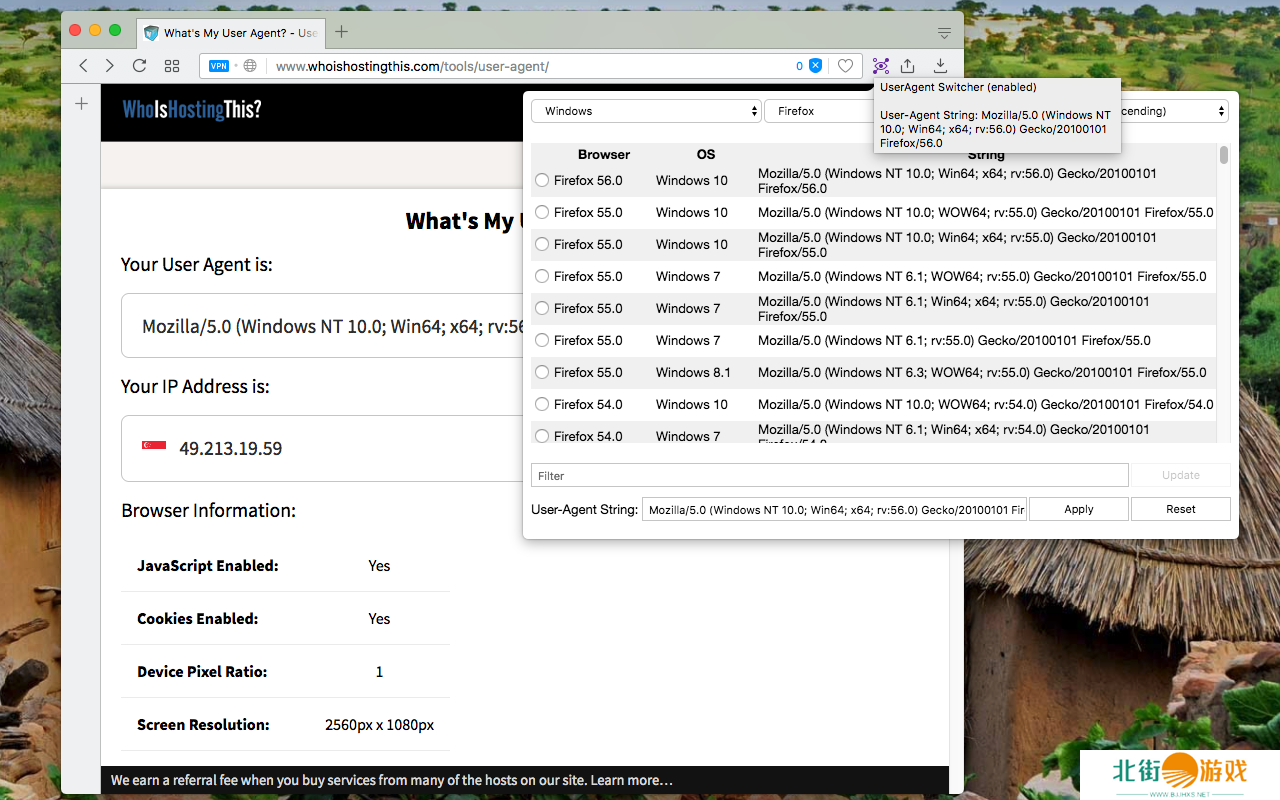
Task: Open the Speed Dial grid view
Action: [x=172, y=66]
